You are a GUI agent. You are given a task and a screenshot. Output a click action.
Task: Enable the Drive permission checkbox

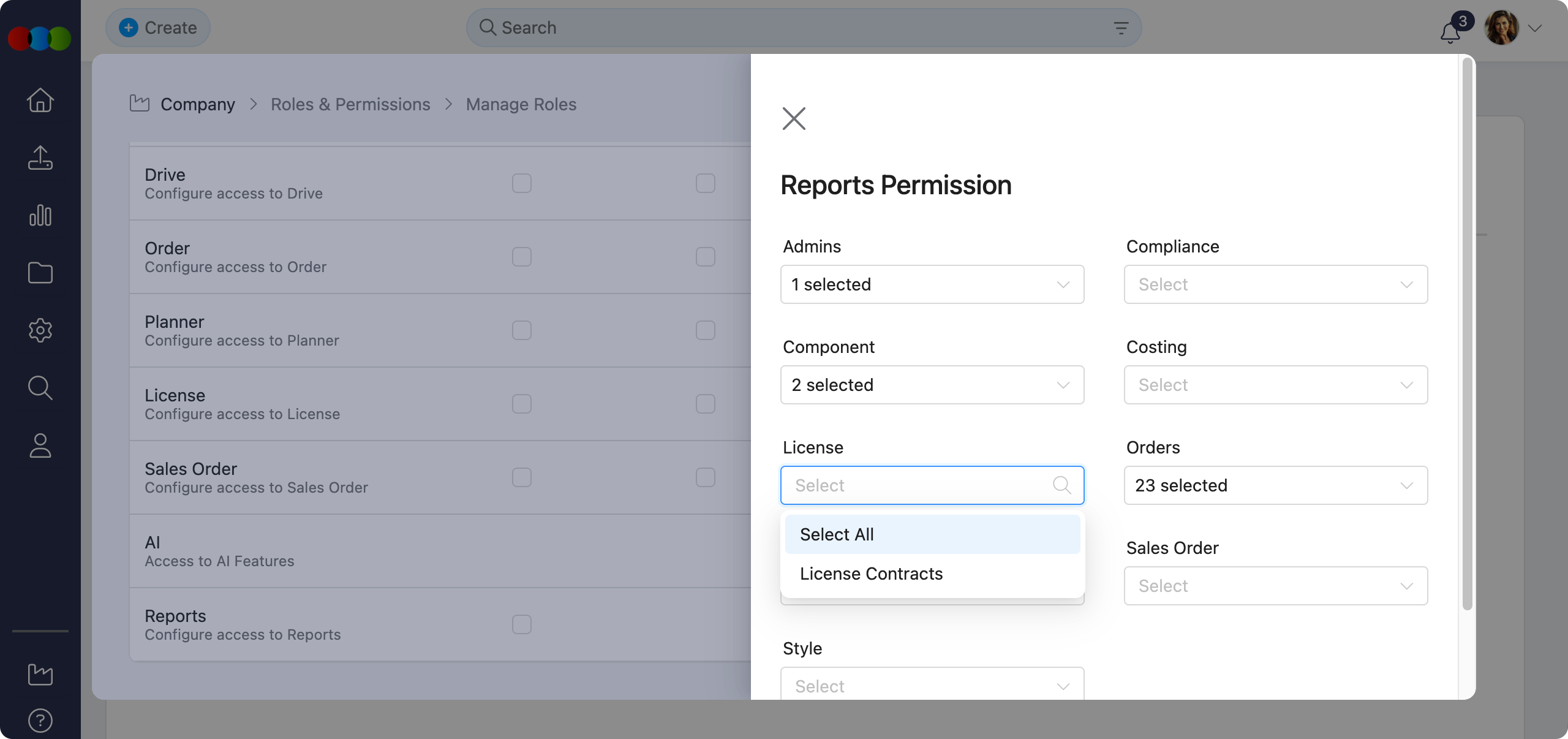tap(521, 183)
